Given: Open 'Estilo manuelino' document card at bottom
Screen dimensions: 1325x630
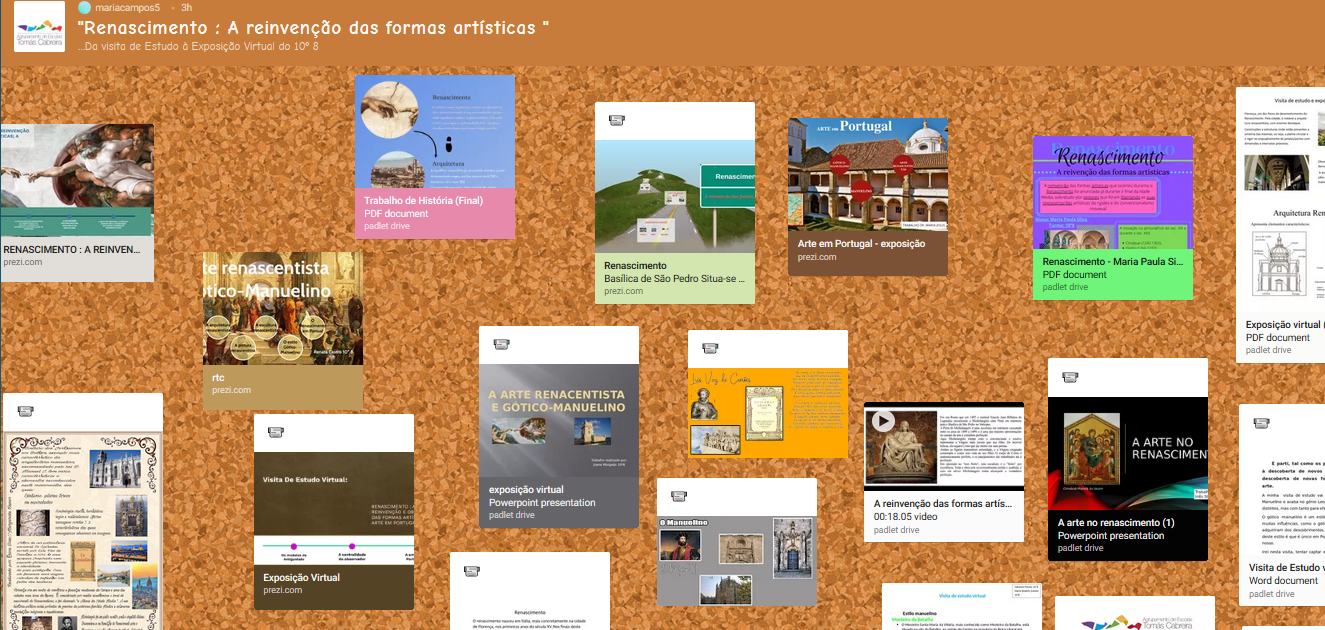Looking at the screenshot, I should tap(962, 607).
